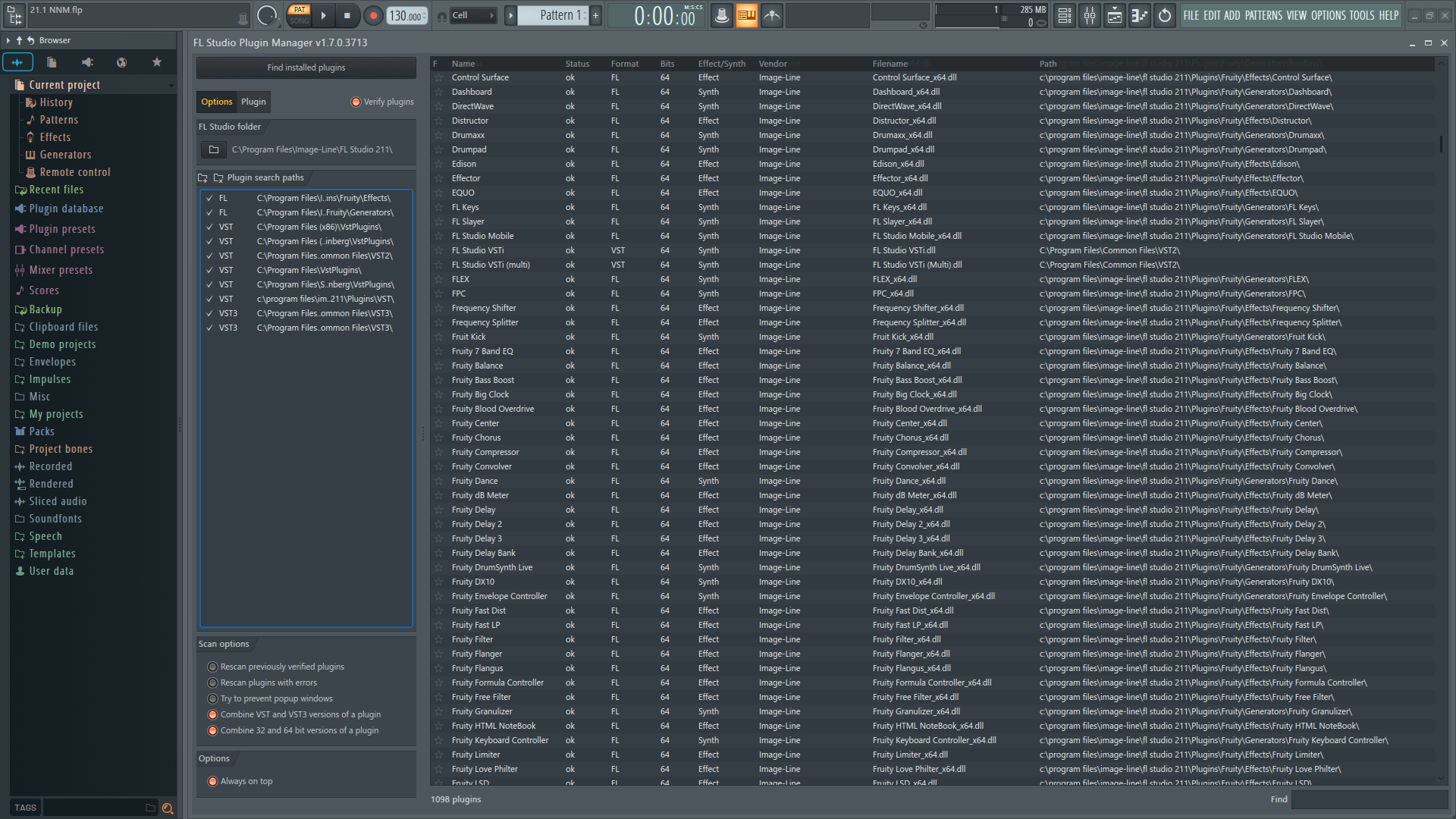Start playback with the play button
This screenshot has height=819, width=1456.
point(324,15)
